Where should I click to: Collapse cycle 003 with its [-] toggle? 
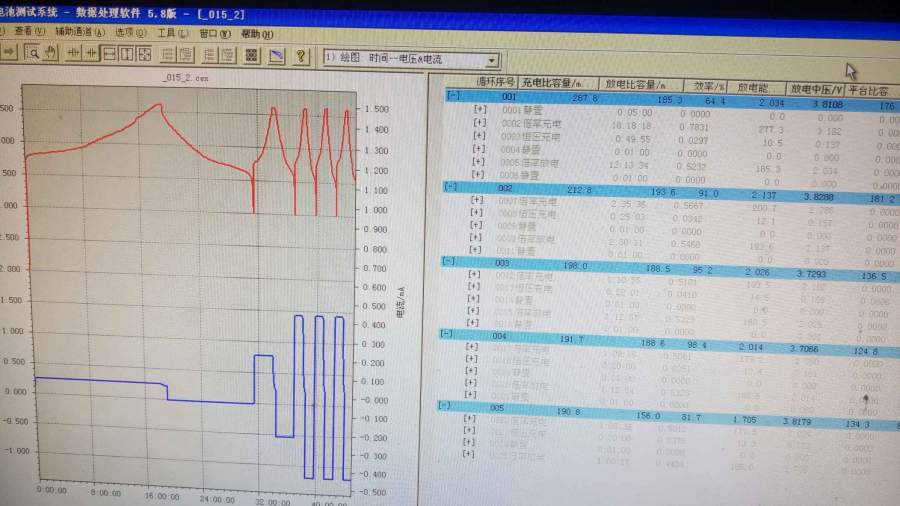pos(448,261)
